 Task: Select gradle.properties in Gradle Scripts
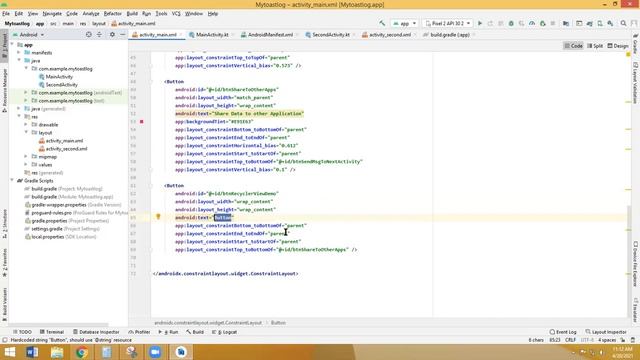point(50,221)
